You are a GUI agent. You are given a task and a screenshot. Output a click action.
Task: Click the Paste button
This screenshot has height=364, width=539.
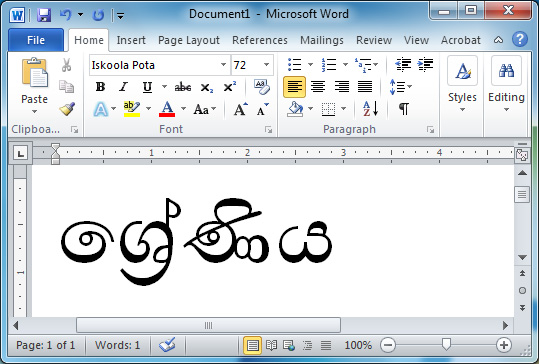[x=34, y=85]
